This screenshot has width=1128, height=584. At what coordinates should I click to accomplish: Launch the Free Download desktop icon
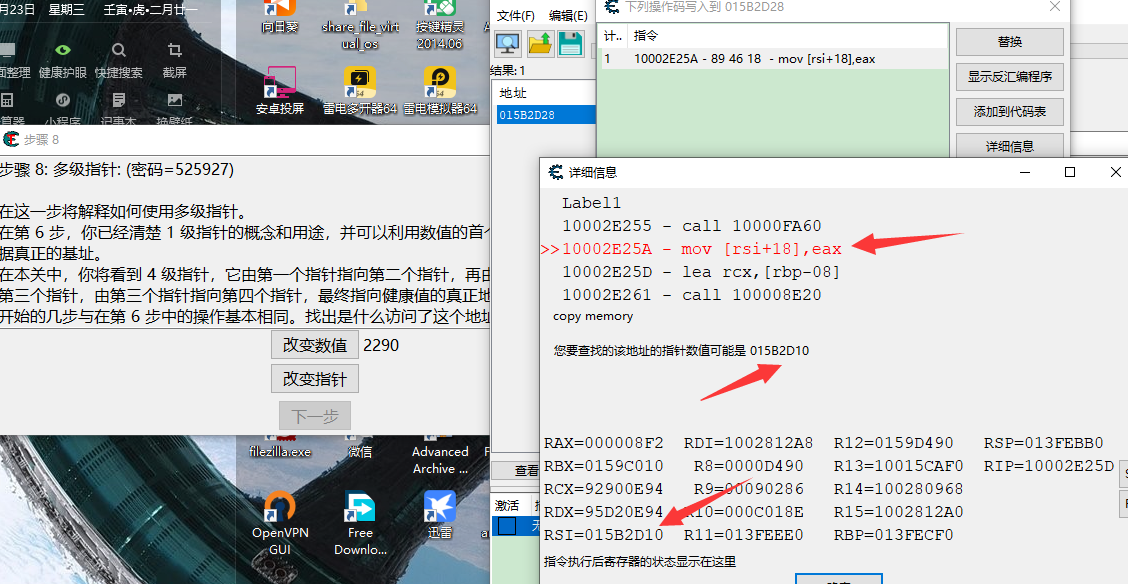pos(360,523)
